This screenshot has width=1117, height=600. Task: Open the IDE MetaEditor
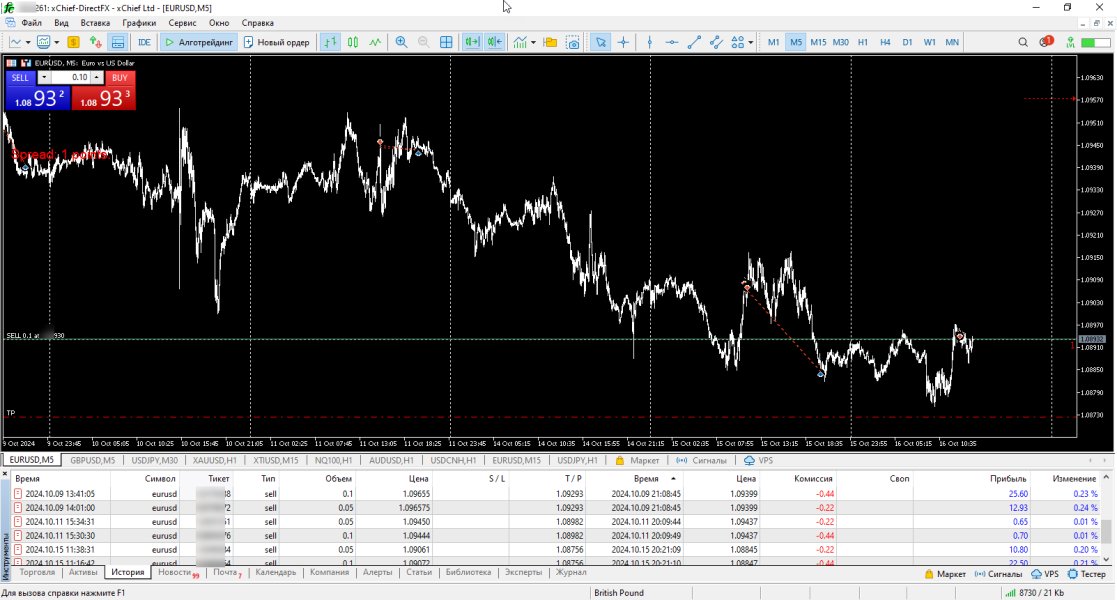(144, 43)
